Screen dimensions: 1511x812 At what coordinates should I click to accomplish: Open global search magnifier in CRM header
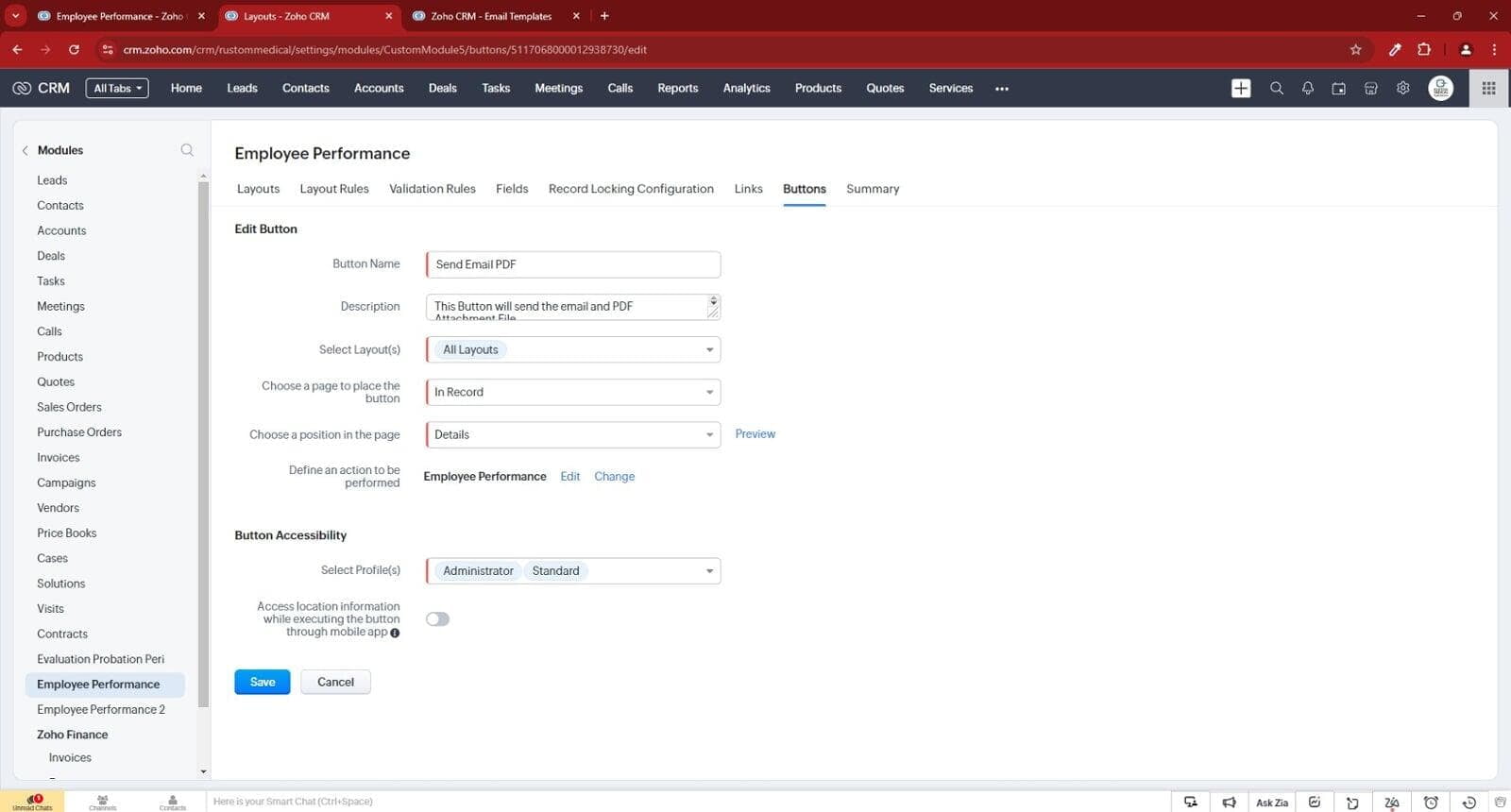1277,88
